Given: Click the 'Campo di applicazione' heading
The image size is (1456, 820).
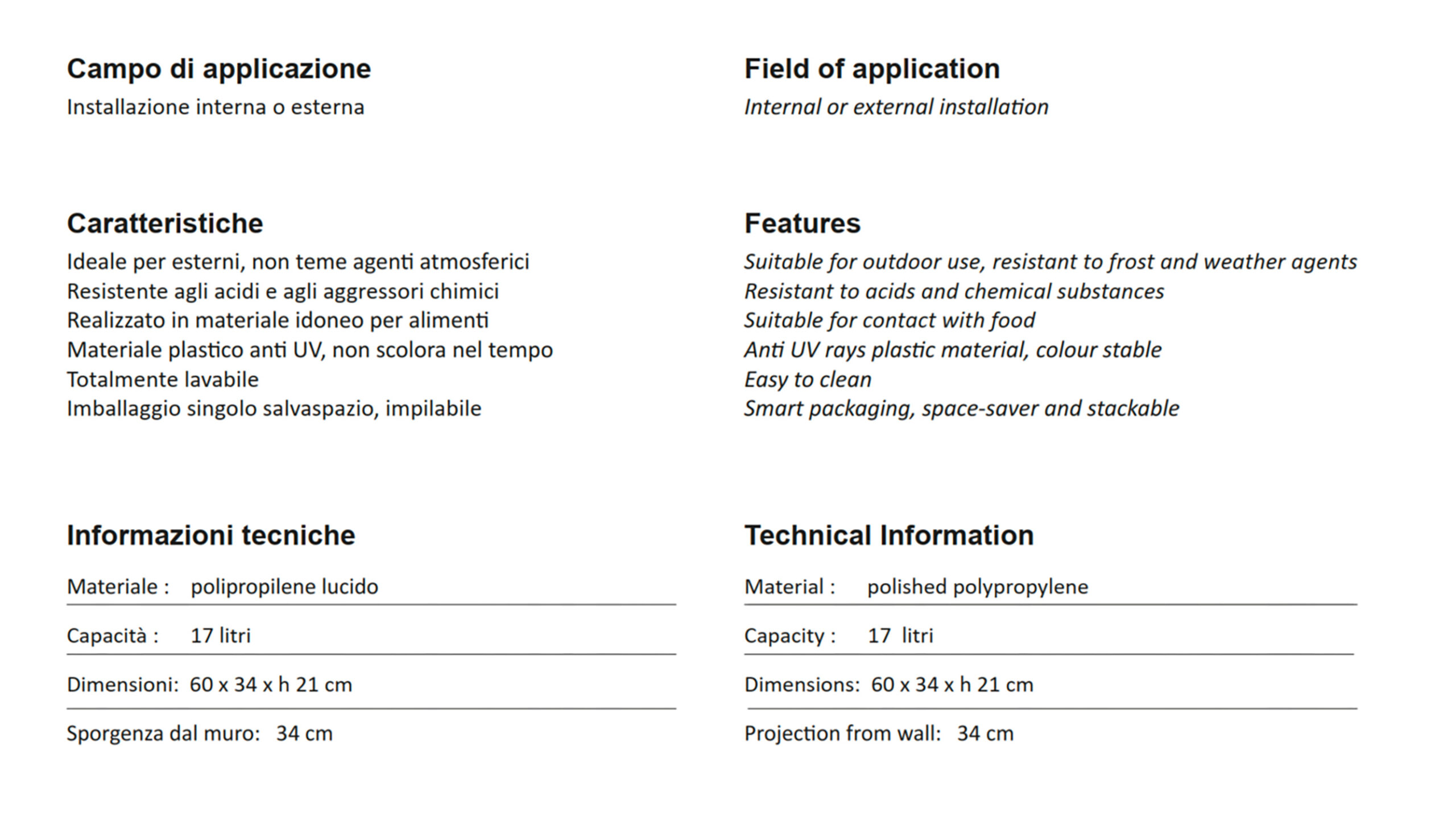Looking at the screenshot, I should pyautogui.click(x=219, y=69).
